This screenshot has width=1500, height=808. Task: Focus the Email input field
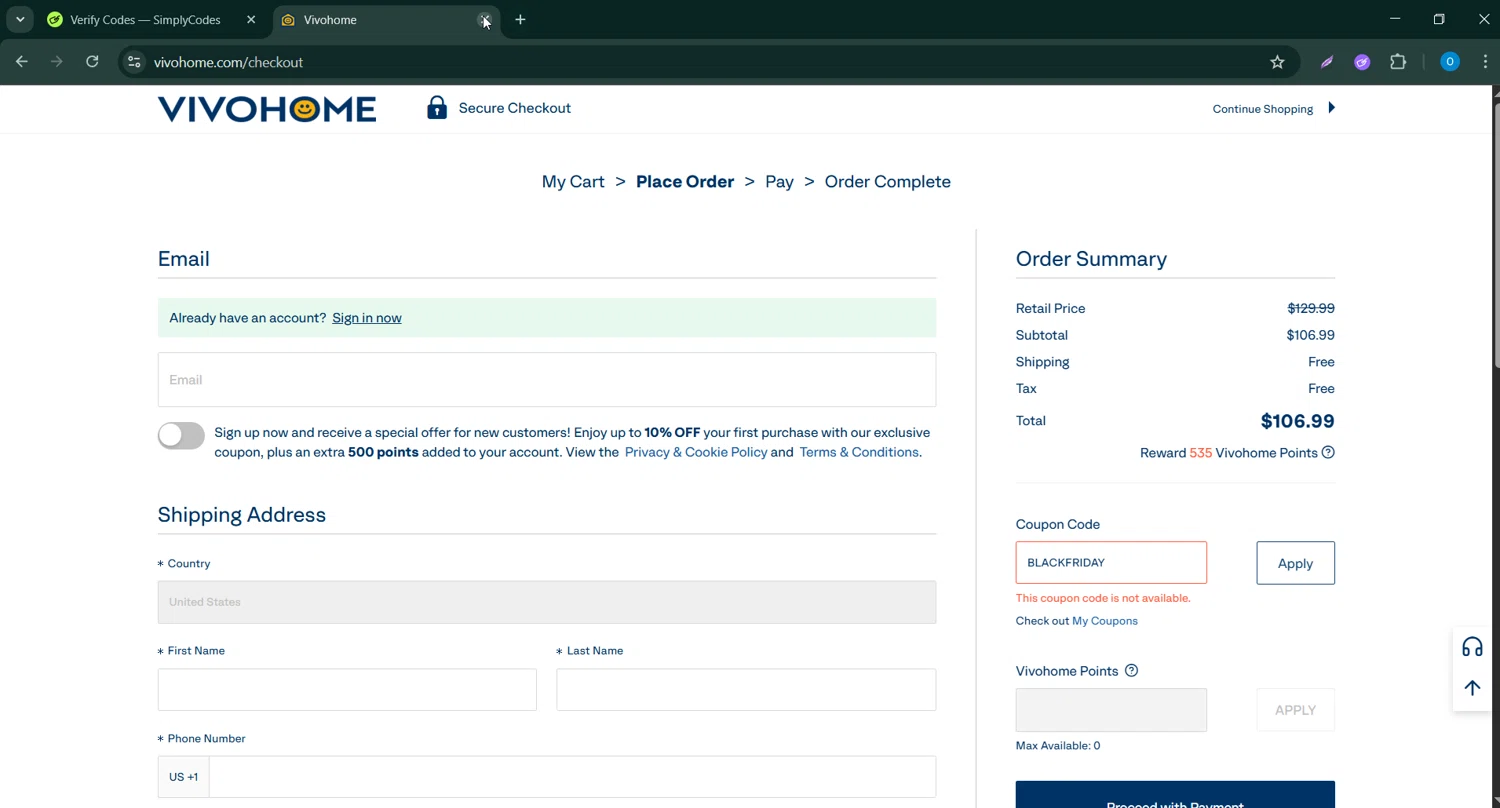(x=547, y=380)
